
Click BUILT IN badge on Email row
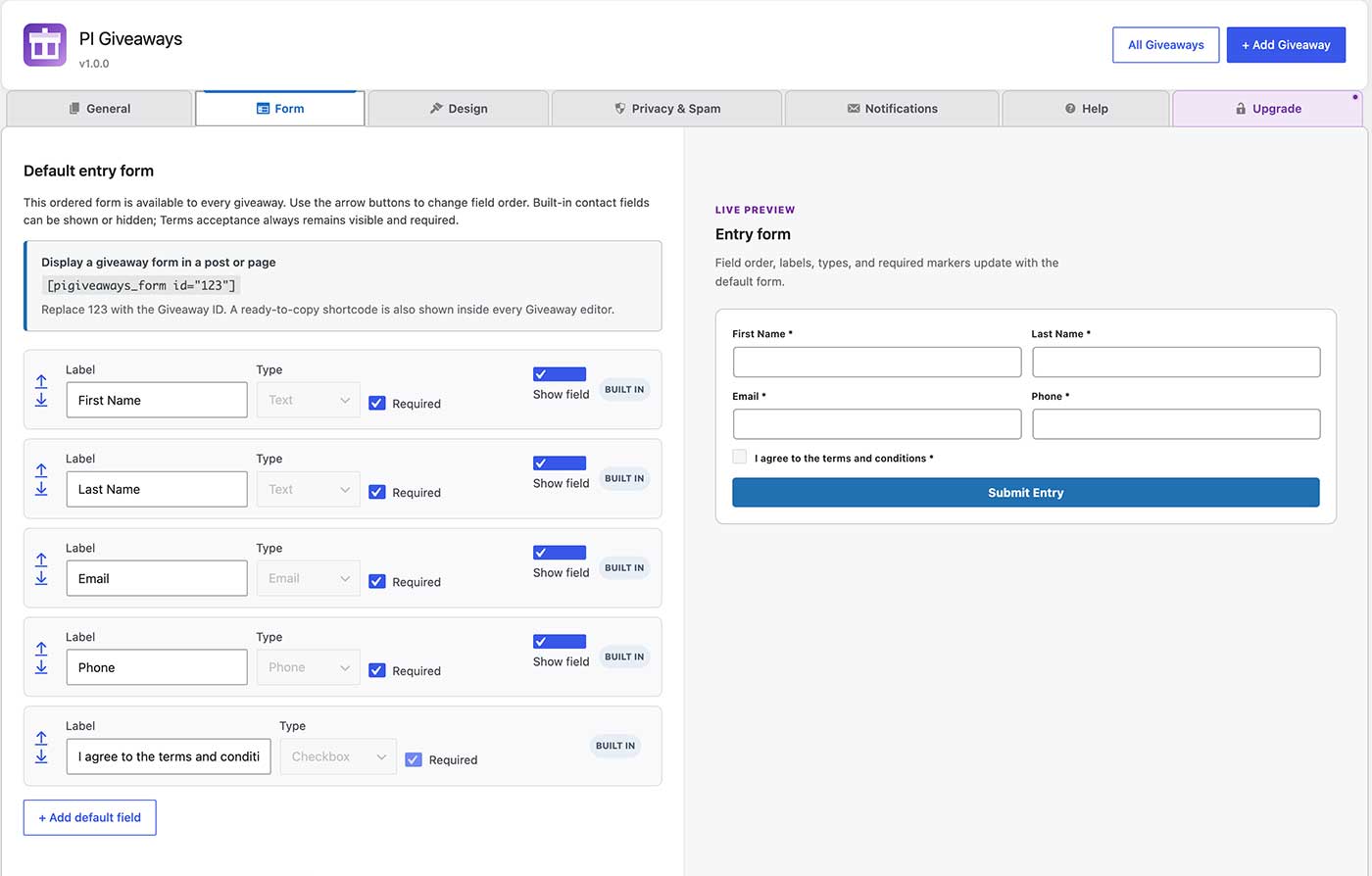pyautogui.click(x=624, y=568)
